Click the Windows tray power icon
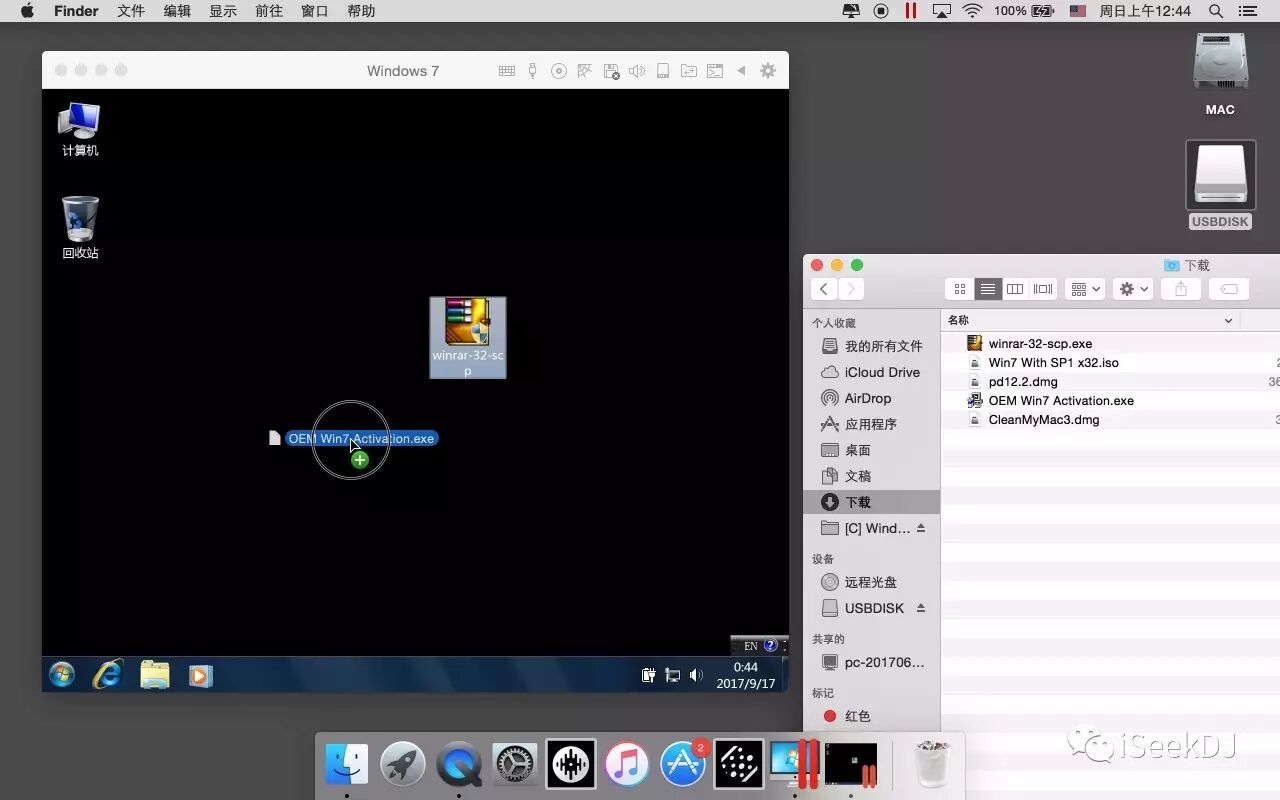The height and width of the screenshot is (800, 1280). pos(648,675)
